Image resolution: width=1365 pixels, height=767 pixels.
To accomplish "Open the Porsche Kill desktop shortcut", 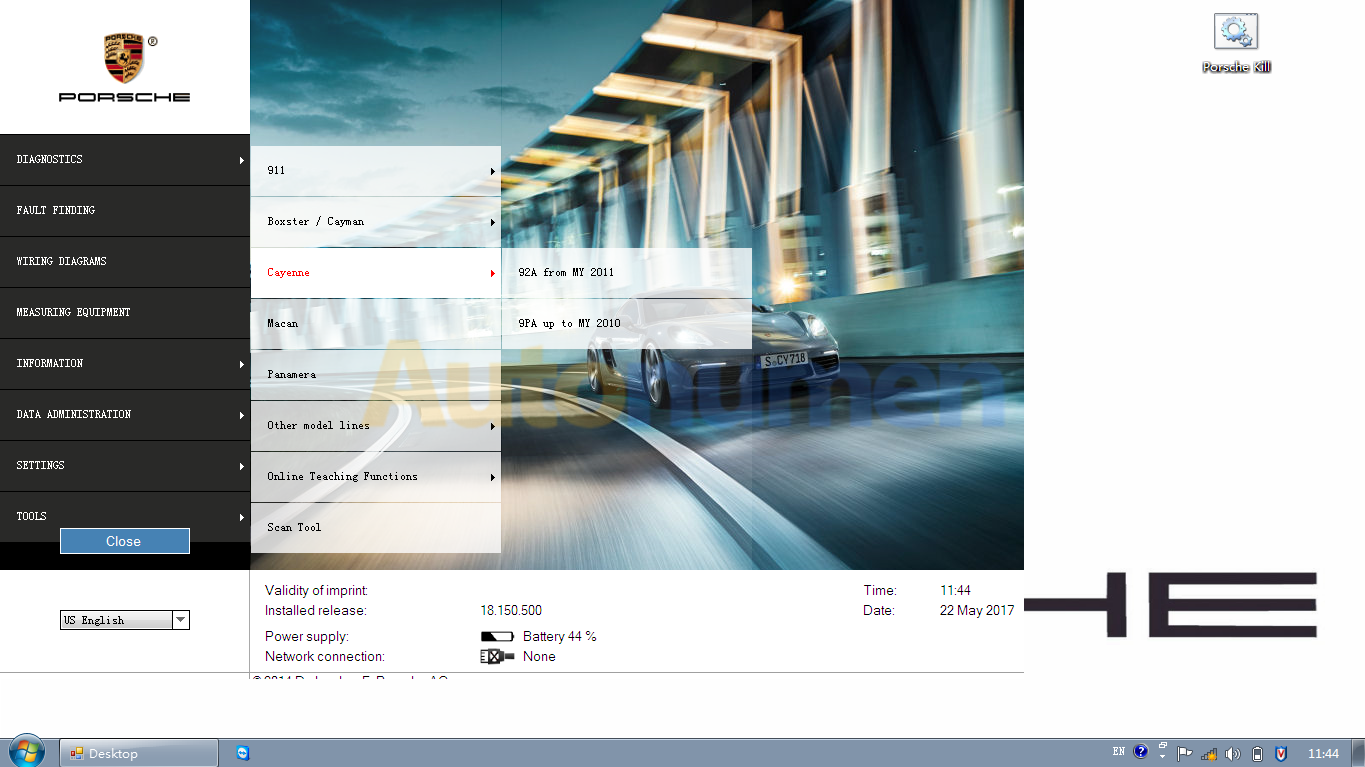I will [1236, 44].
